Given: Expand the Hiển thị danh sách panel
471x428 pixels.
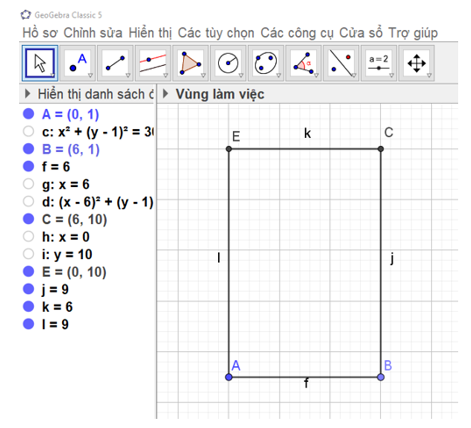Looking at the screenshot, I should (28, 94).
